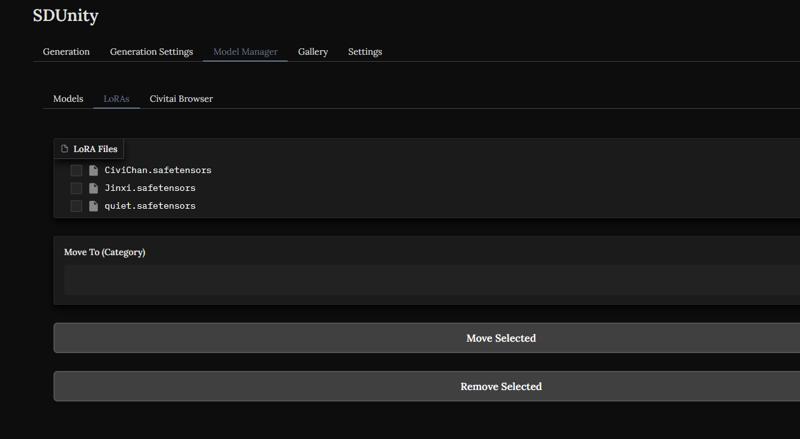Select the LoRAs sub-tab
Screen dimensions: 800x439
point(116,99)
